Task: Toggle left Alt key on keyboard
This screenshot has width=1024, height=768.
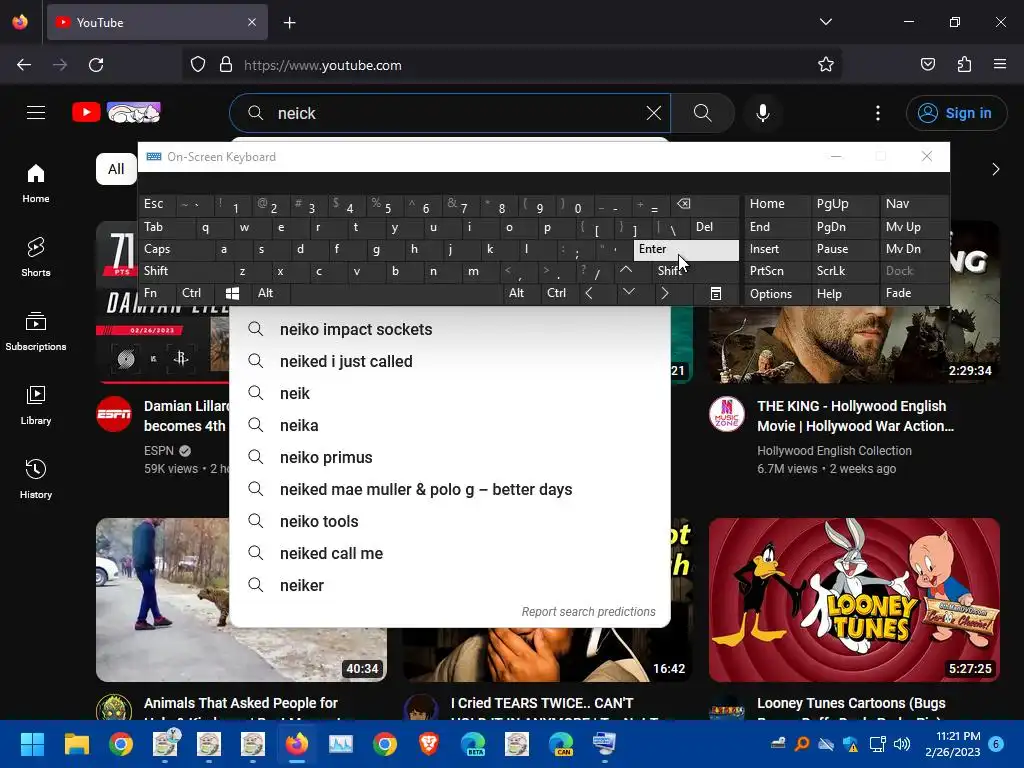Action: point(270,293)
